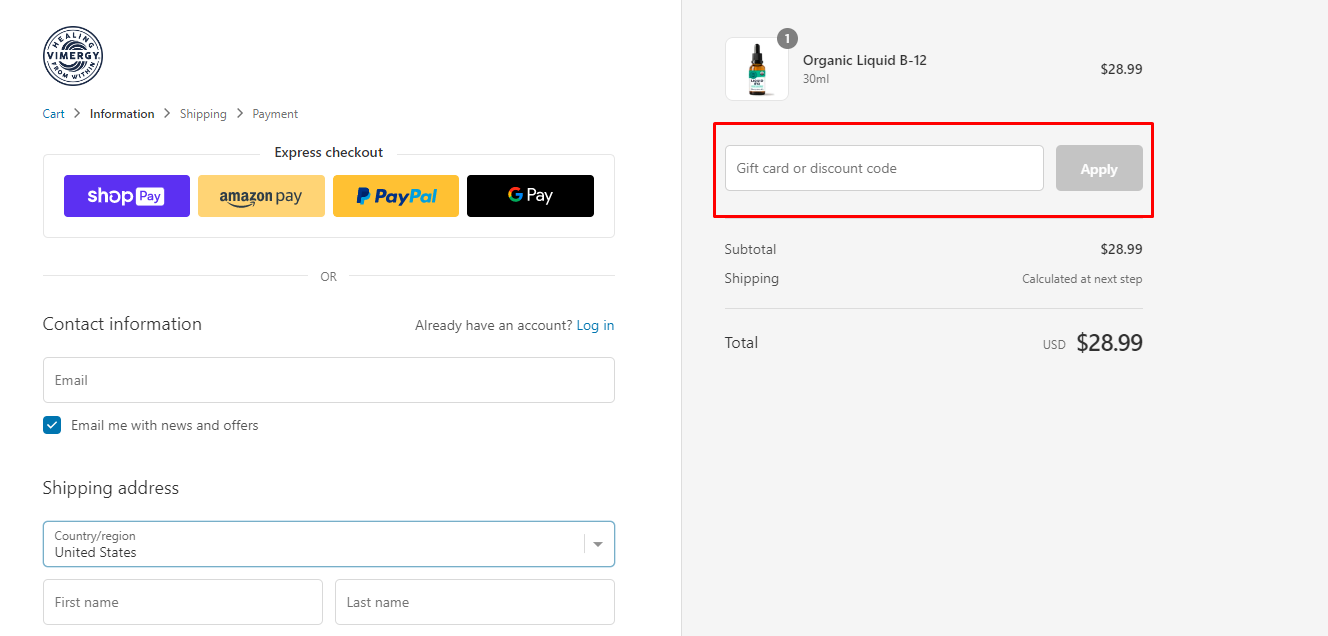The width and height of the screenshot is (1328, 636).
Task: Click the Vimergy logo
Action: click(73, 56)
